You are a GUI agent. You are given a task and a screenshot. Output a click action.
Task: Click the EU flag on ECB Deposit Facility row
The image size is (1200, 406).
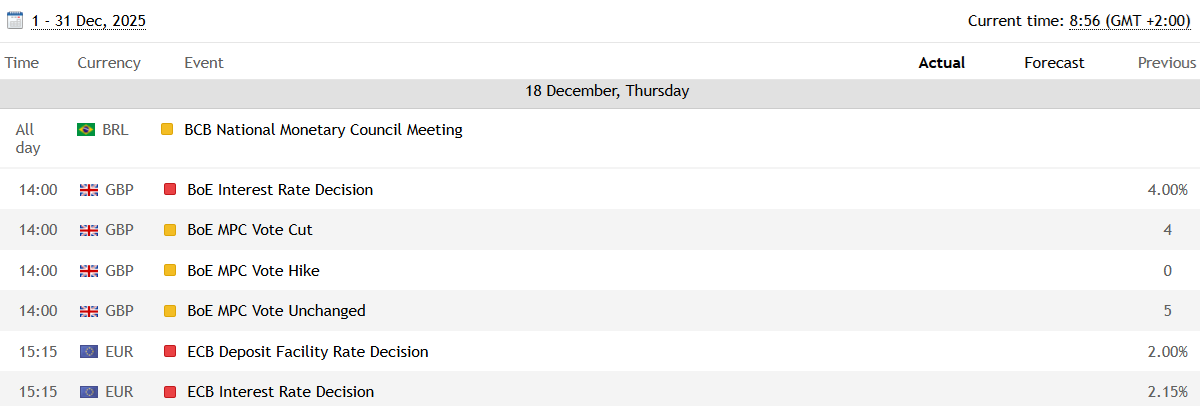(x=89, y=352)
